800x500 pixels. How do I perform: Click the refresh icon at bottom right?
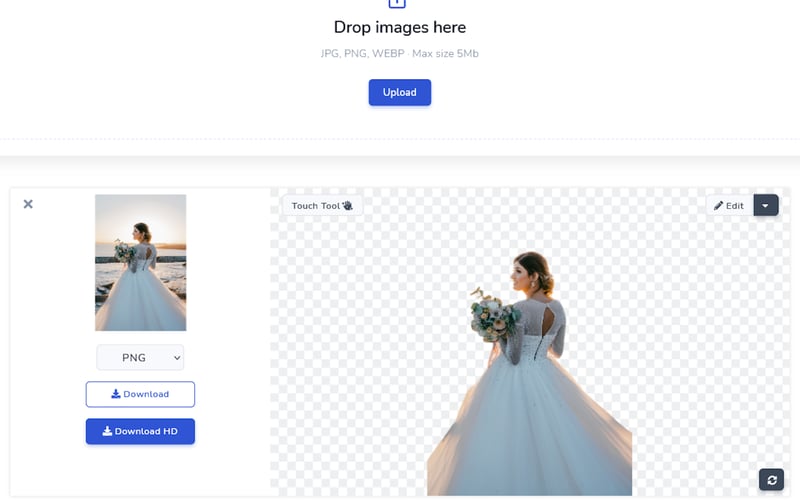(x=771, y=480)
